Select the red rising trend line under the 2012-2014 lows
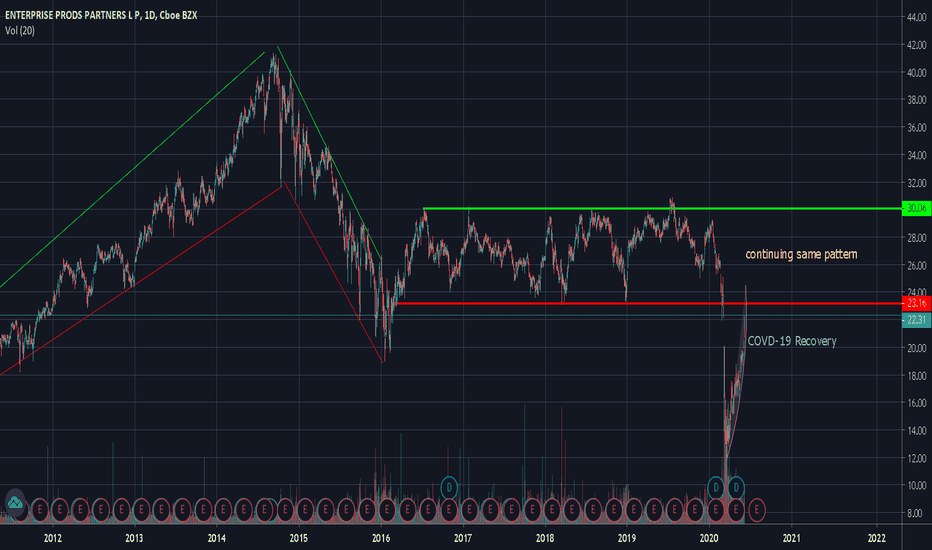Image resolution: width=932 pixels, height=550 pixels. pyautogui.click(x=140, y=281)
